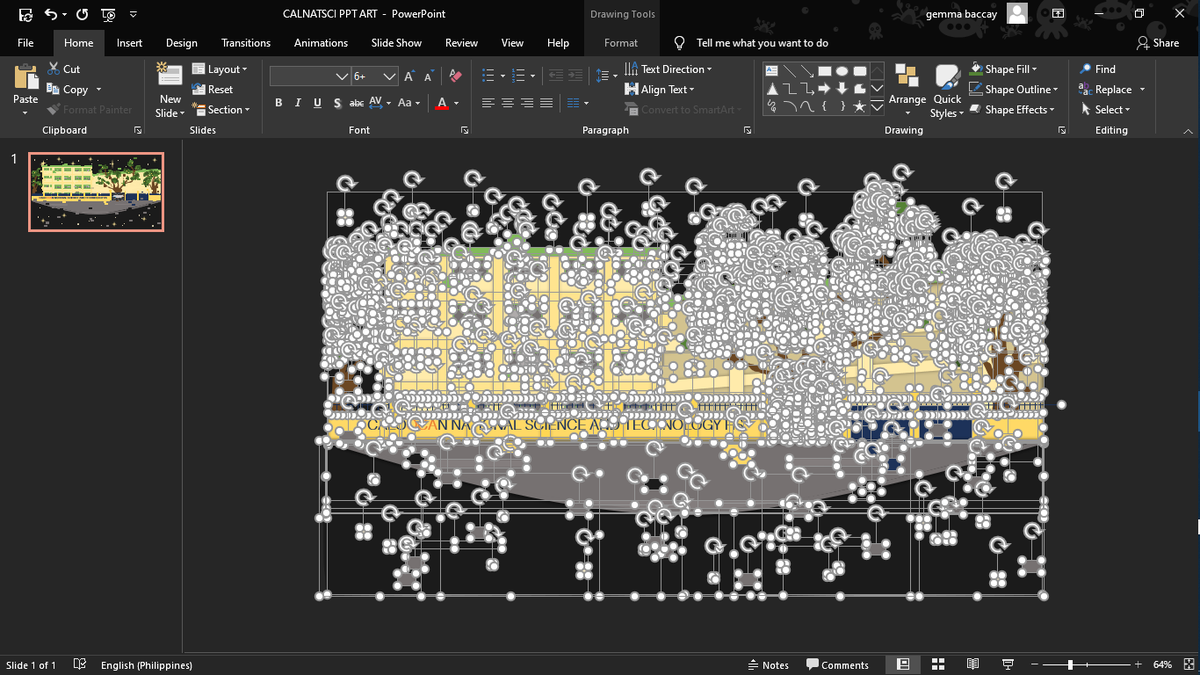This screenshot has height=675, width=1200.
Task: Center-align the text
Action: point(507,103)
